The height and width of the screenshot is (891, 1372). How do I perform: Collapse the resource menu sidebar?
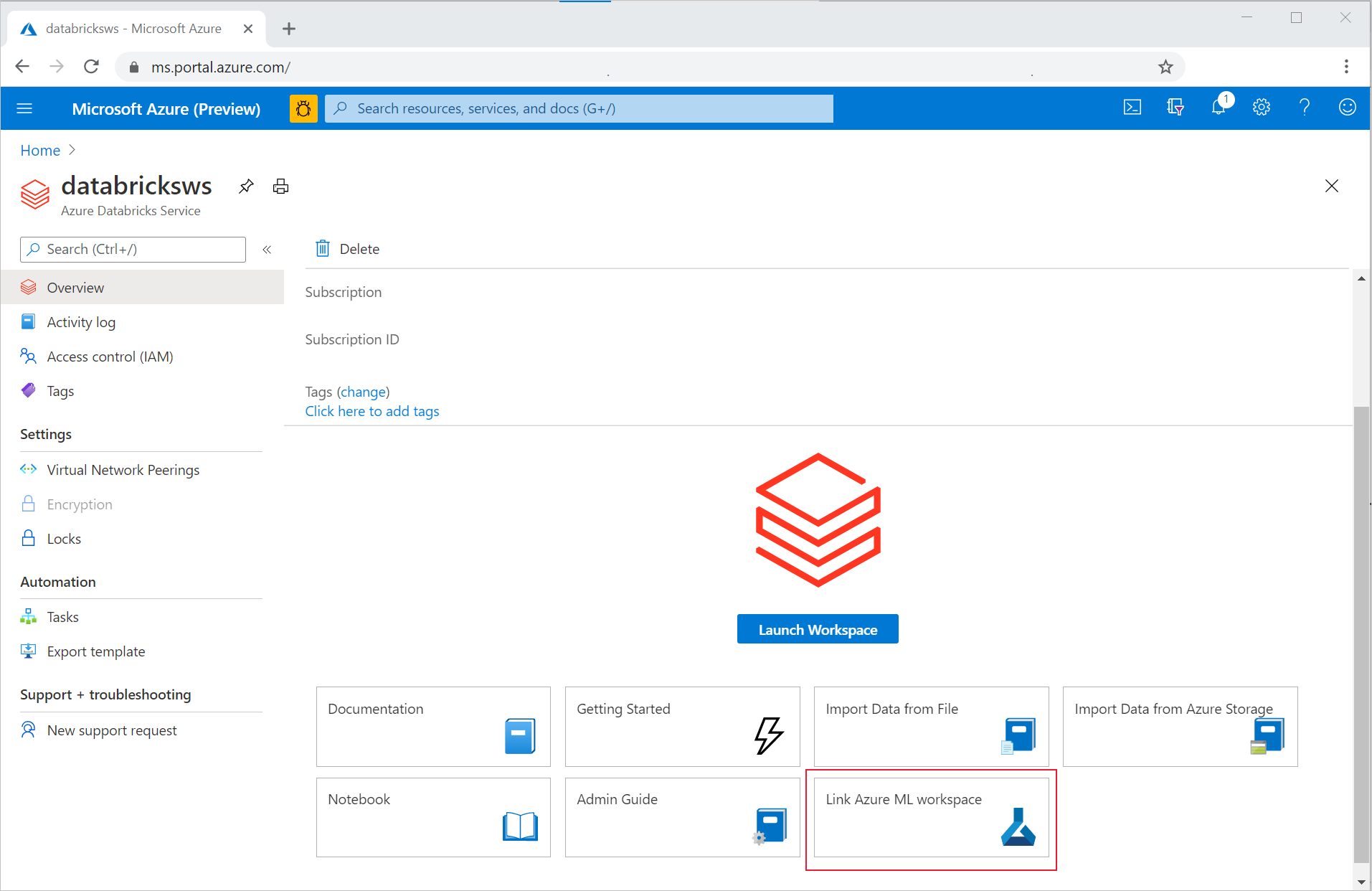pos(267,250)
